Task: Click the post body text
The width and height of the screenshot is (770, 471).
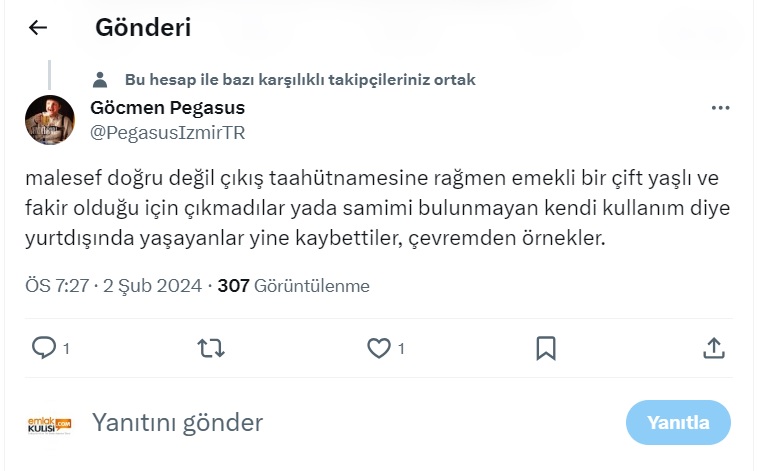Action: point(370,209)
